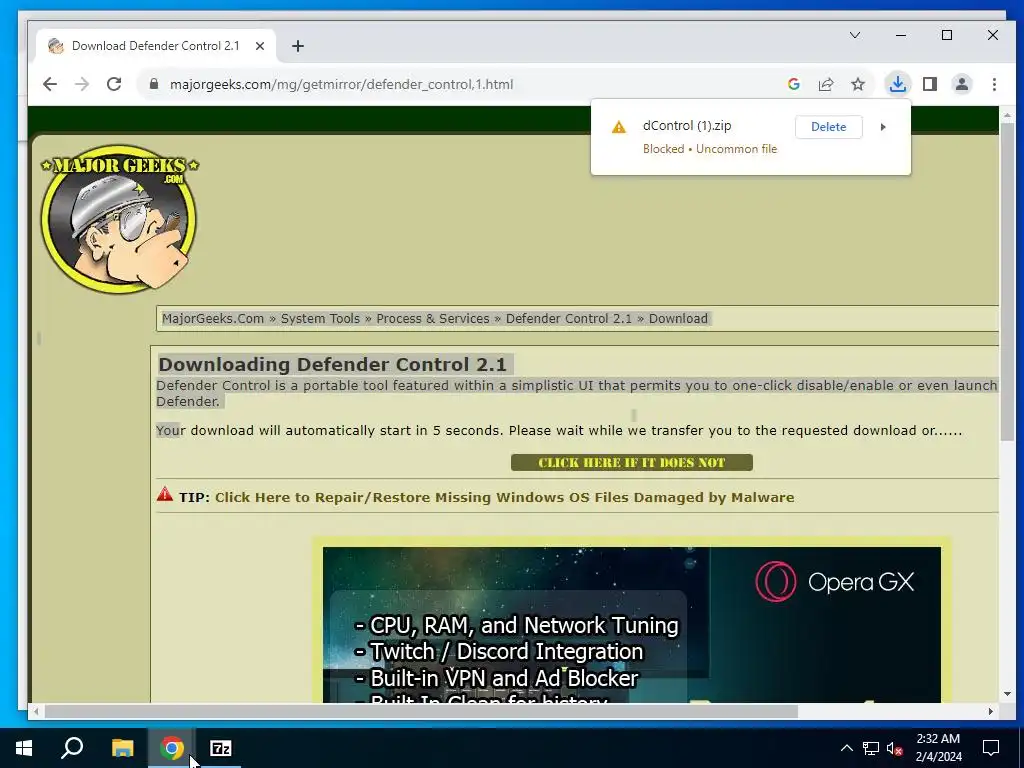Open the System Tools breadcrumb link

pos(320,319)
